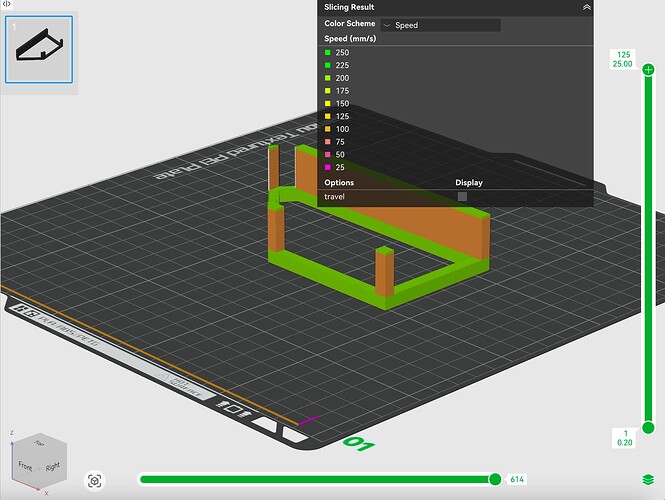Collapse the Slicing Result panel
This screenshot has width=665, height=500.
[587, 7]
